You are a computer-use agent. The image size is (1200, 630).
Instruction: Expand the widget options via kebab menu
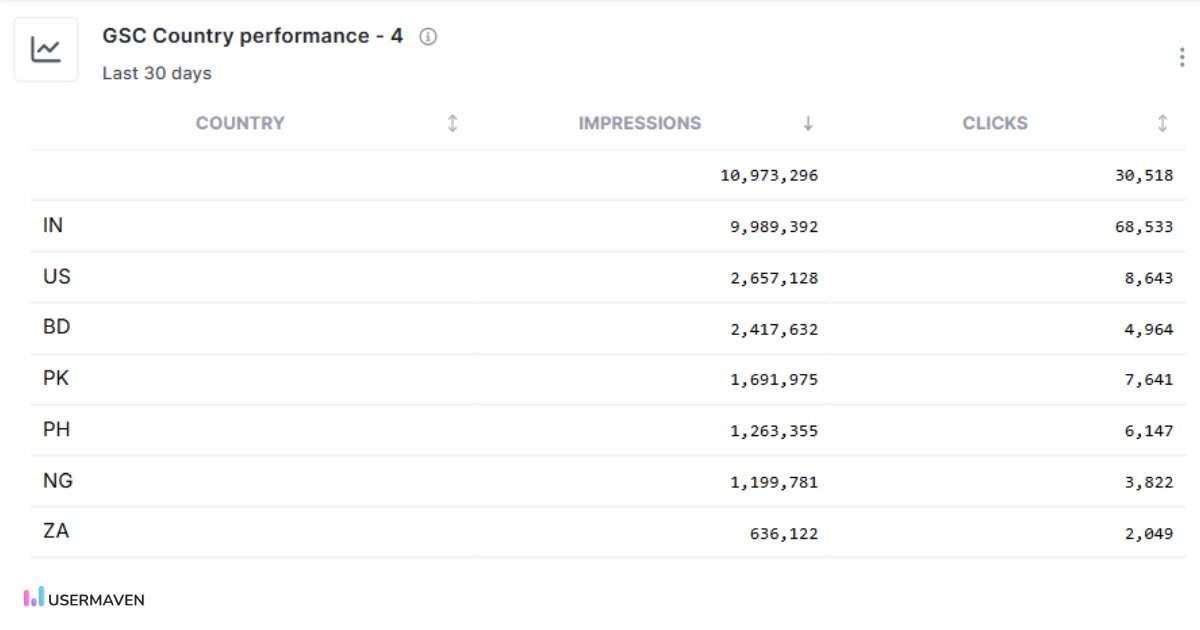(x=1180, y=57)
